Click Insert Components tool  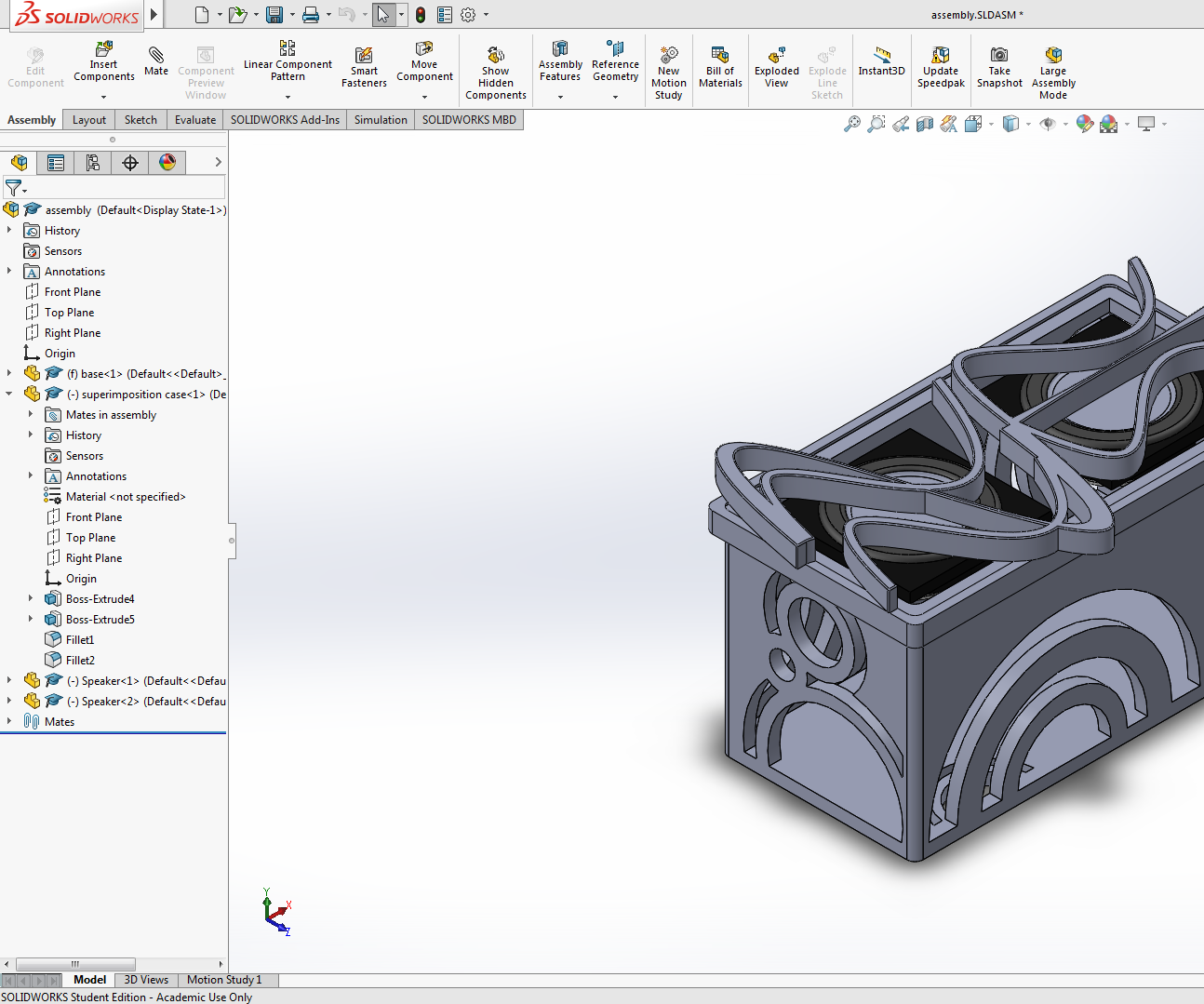104,61
